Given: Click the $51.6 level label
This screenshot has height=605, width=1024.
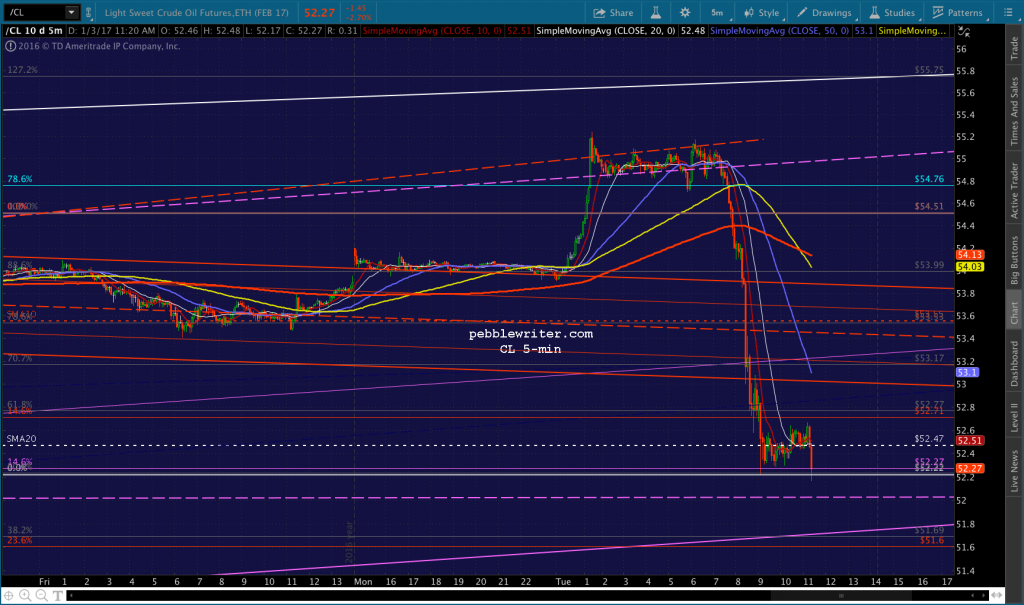Looking at the screenshot, I should click(932, 541).
